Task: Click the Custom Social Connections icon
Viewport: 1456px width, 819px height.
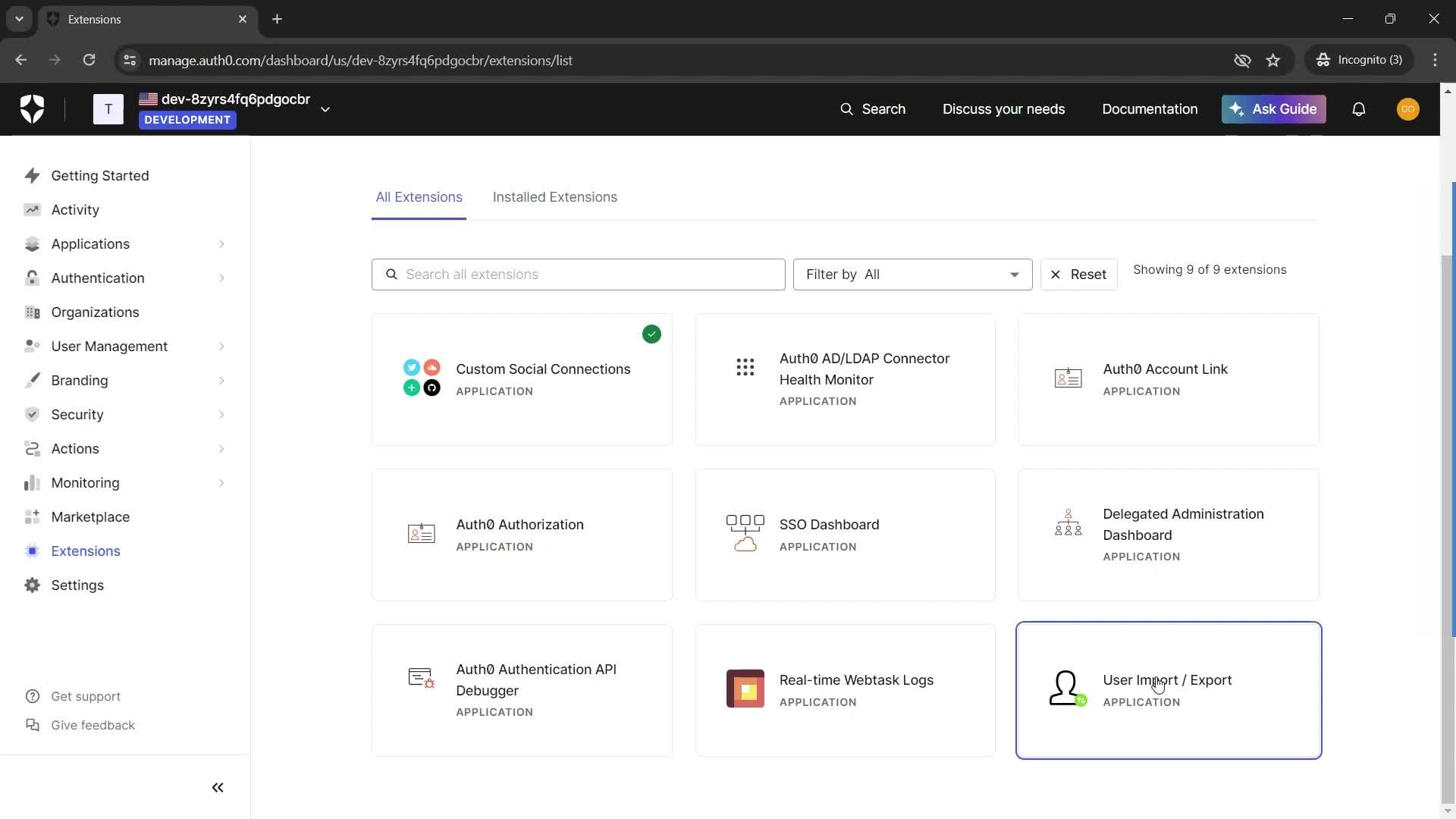Action: [x=422, y=378]
